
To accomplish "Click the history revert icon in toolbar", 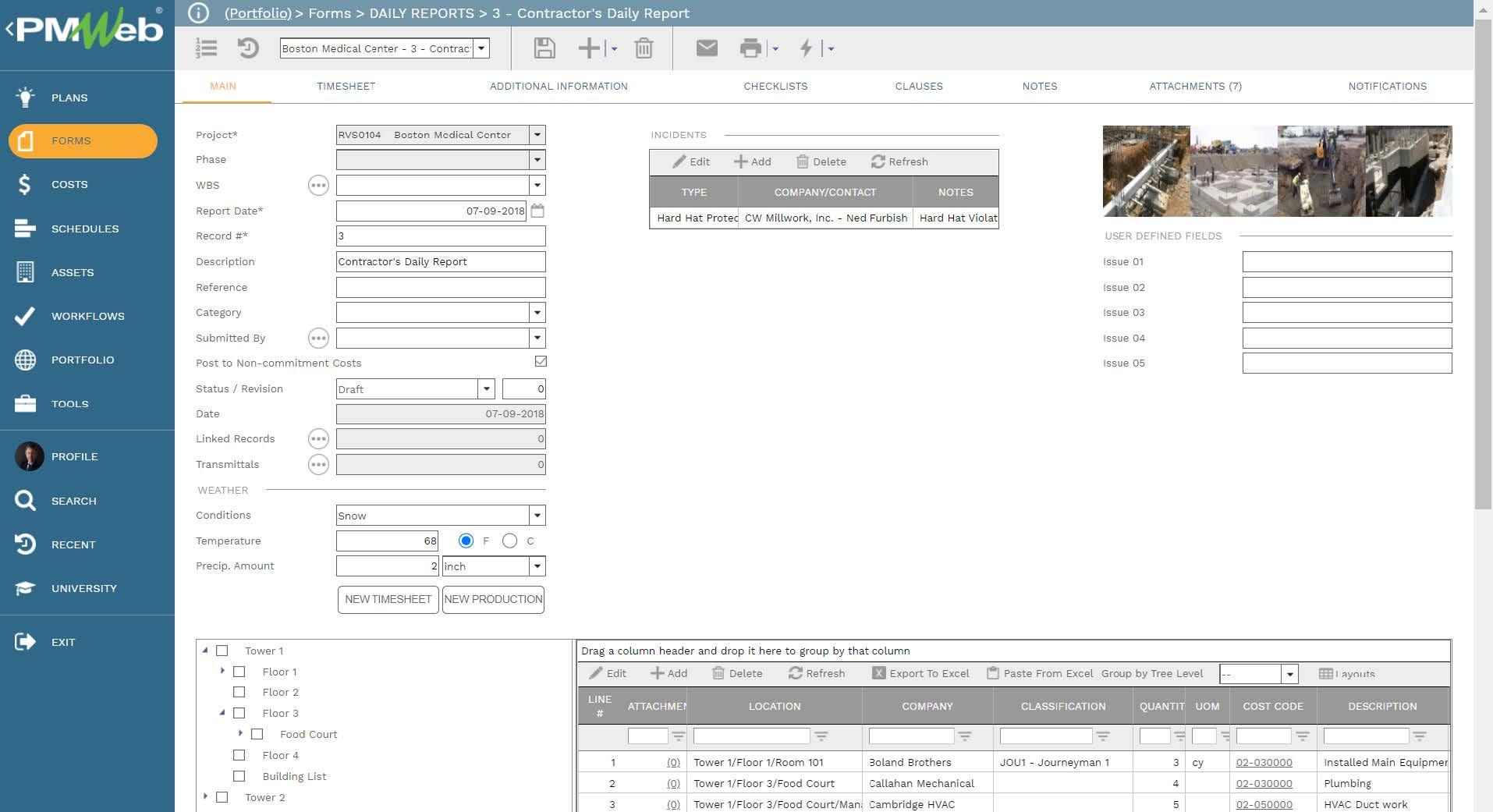I will (248, 48).
